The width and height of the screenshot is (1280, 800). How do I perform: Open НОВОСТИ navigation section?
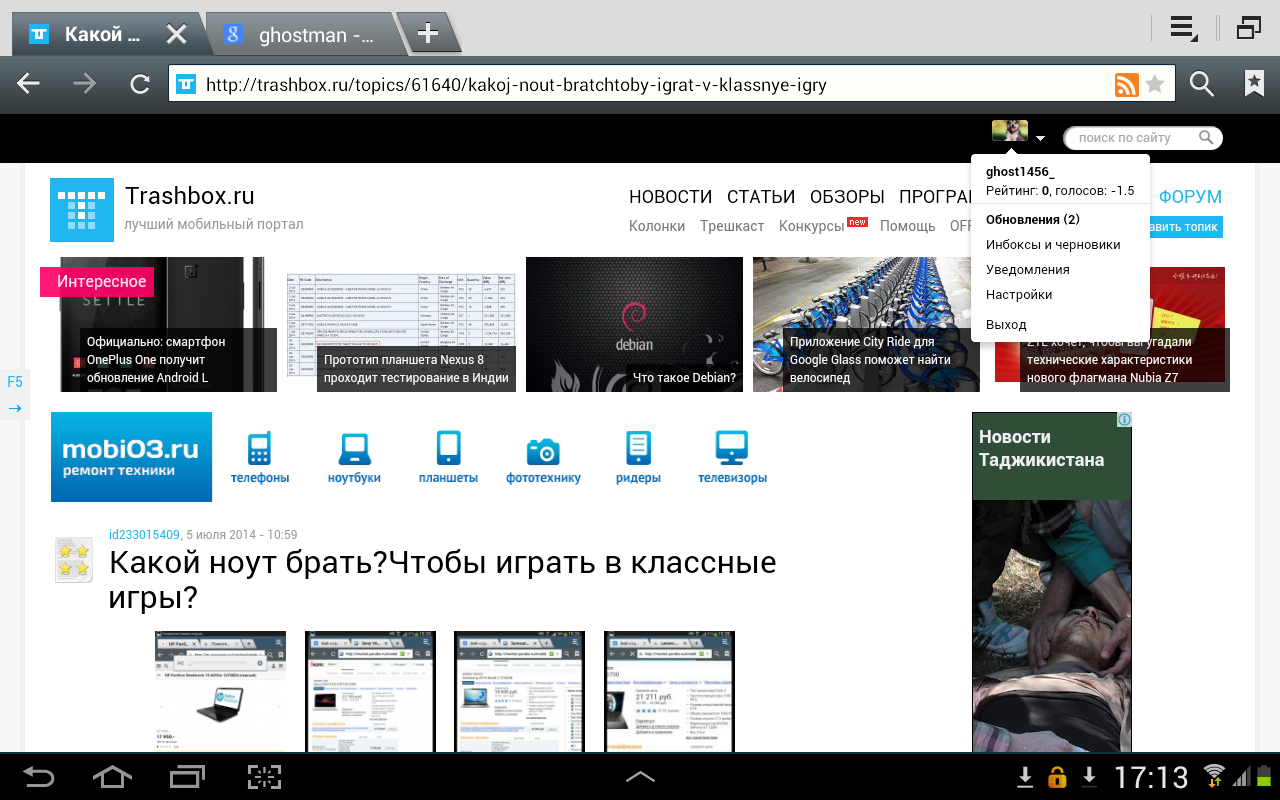click(670, 197)
